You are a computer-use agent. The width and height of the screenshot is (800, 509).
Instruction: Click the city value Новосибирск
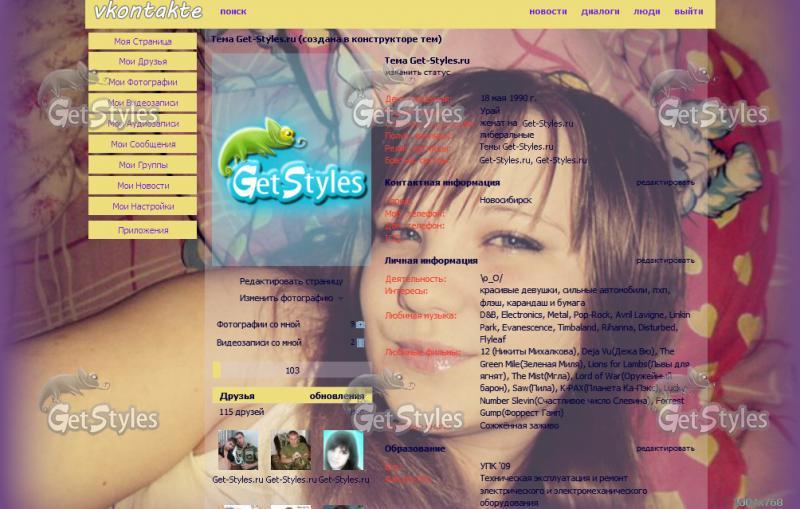click(x=506, y=200)
